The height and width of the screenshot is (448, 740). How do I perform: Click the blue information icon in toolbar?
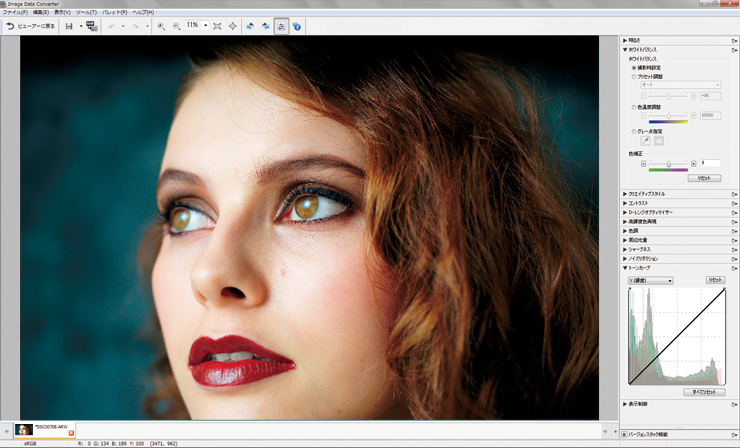coord(297,25)
